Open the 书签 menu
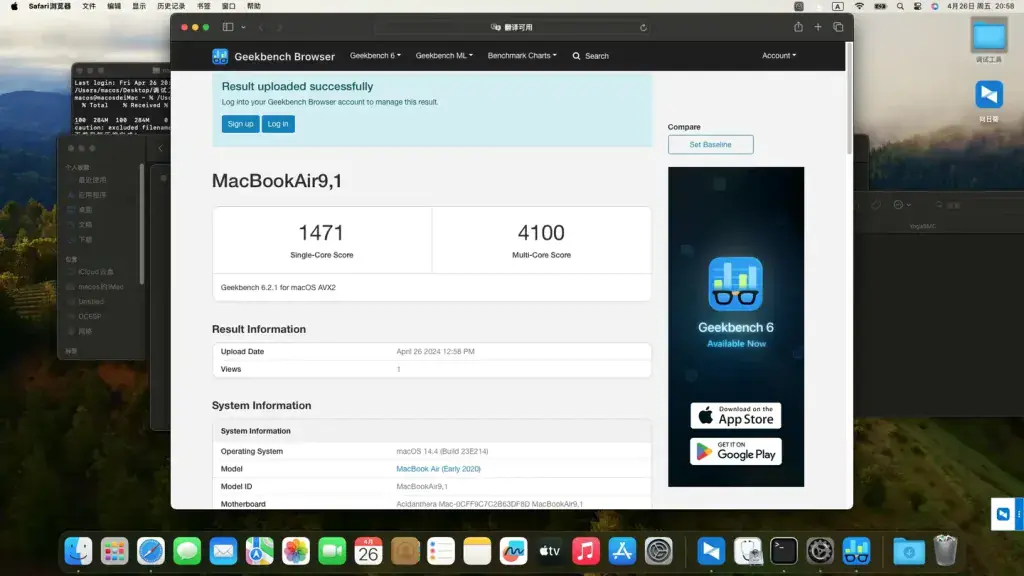The height and width of the screenshot is (576, 1024). pyautogui.click(x=204, y=7)
